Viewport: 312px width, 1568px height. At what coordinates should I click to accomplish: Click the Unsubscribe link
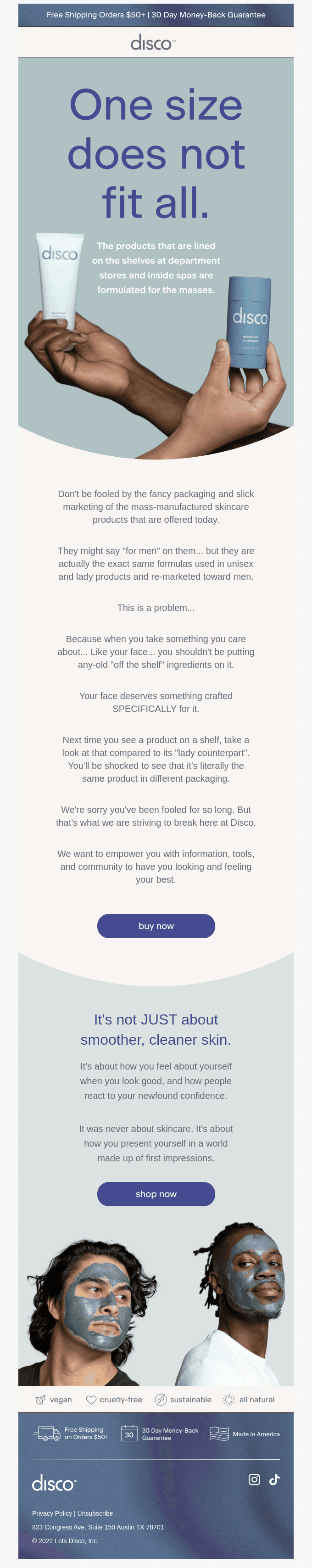coord(95,1513)
